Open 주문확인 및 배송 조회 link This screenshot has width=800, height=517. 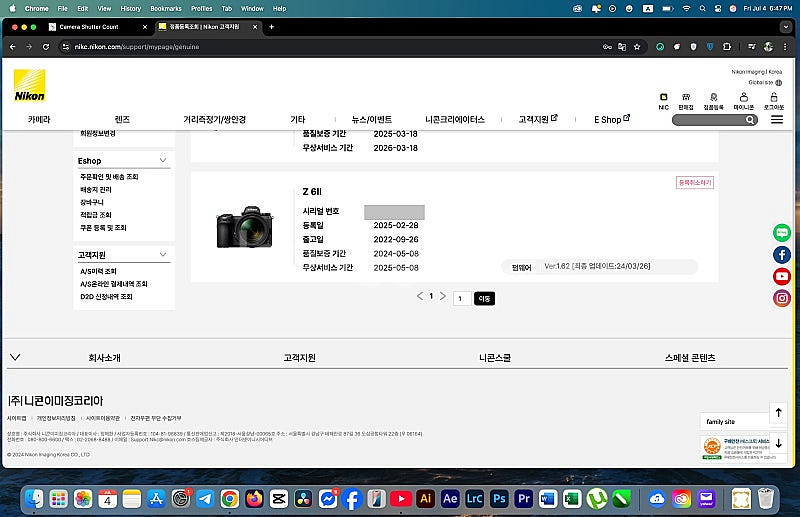click(109, 177)
